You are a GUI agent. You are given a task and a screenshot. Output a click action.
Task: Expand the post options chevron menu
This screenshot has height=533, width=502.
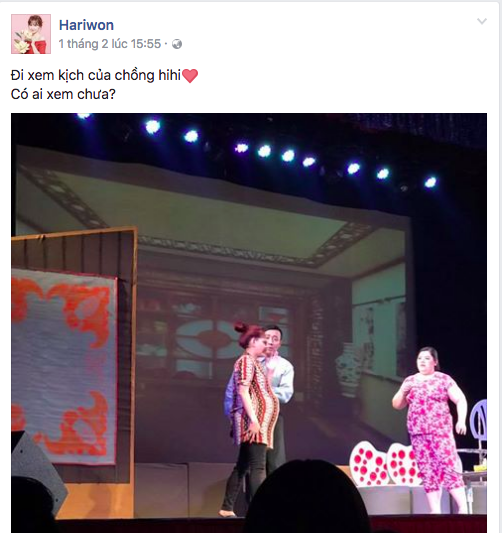point(482,21)
